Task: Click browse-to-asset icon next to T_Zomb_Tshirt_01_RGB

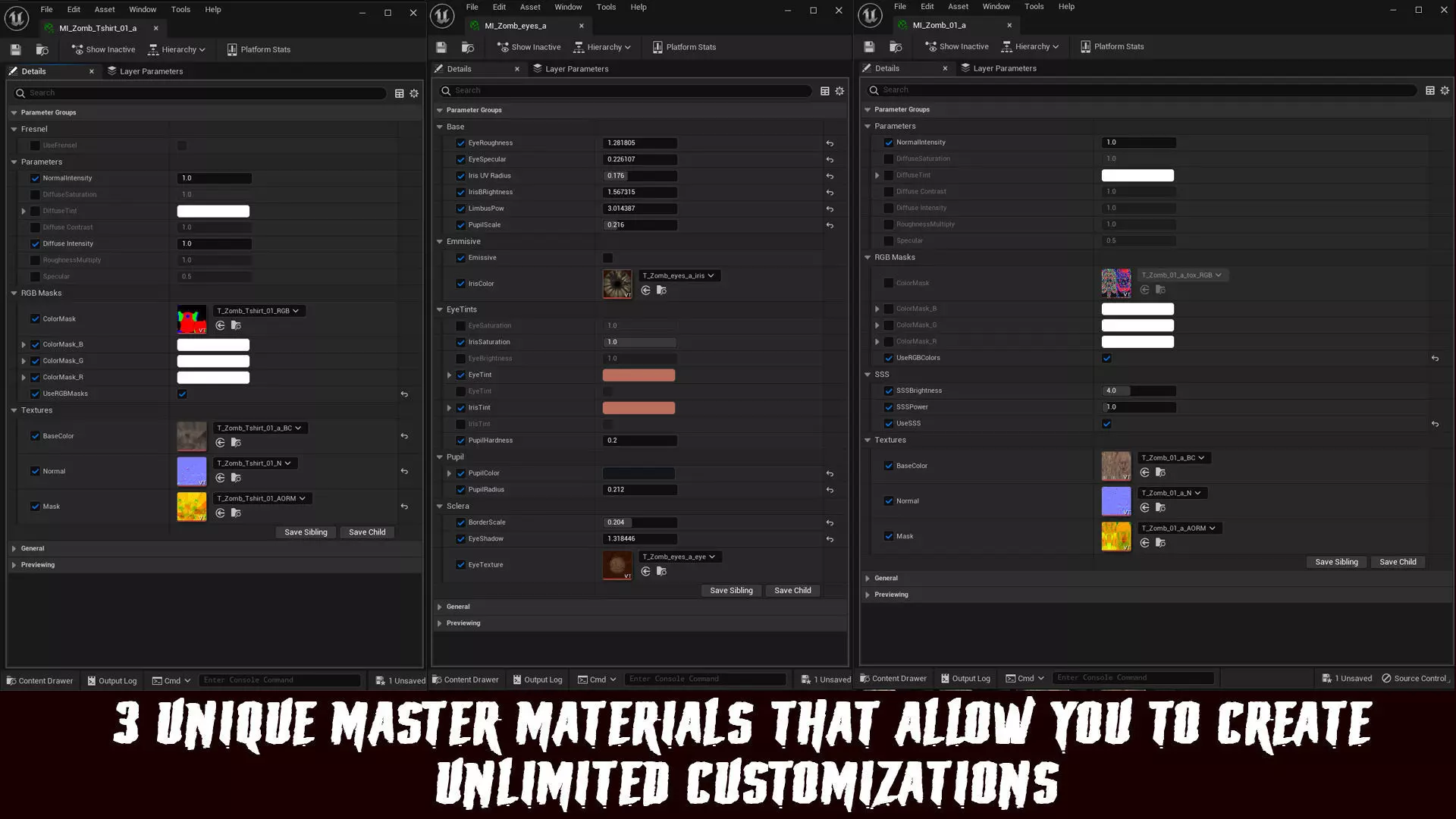Action: [x=236, y=325]
